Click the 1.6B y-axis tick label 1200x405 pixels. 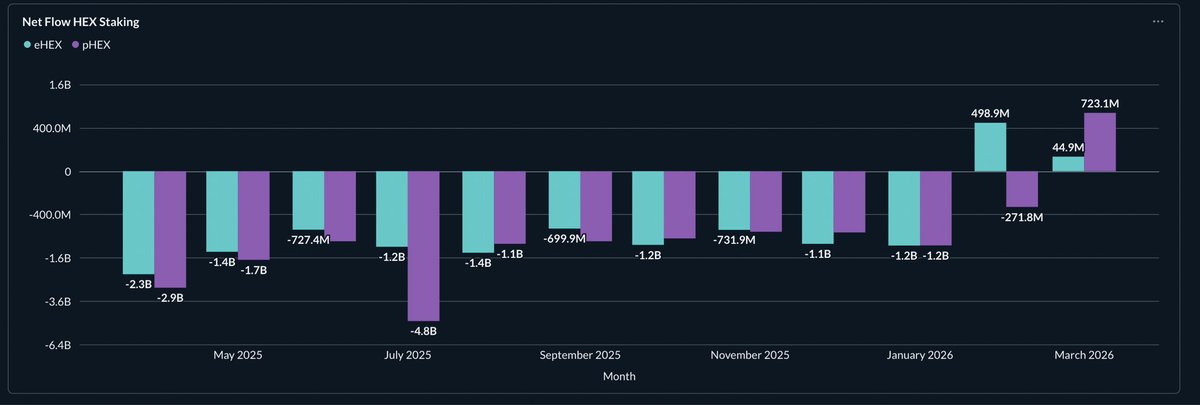58,86
